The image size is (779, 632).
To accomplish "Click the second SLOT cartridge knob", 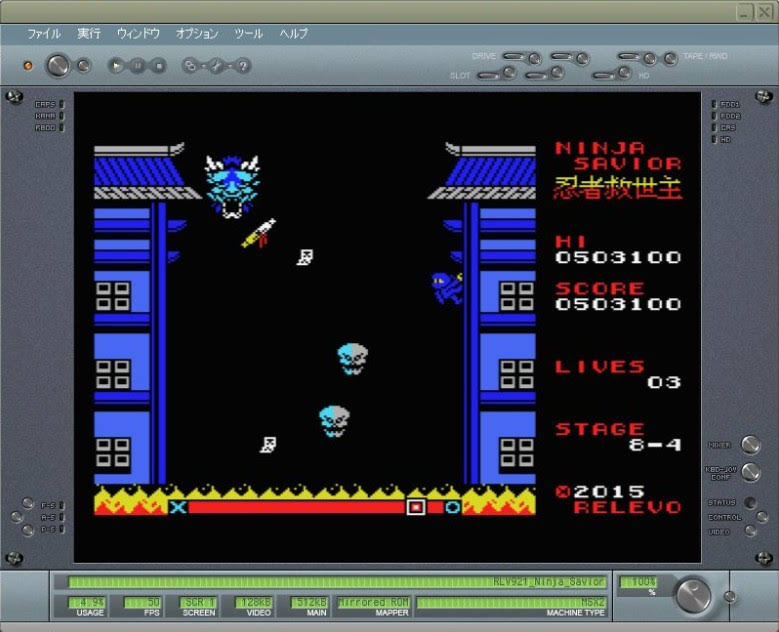I will [557, 73].
